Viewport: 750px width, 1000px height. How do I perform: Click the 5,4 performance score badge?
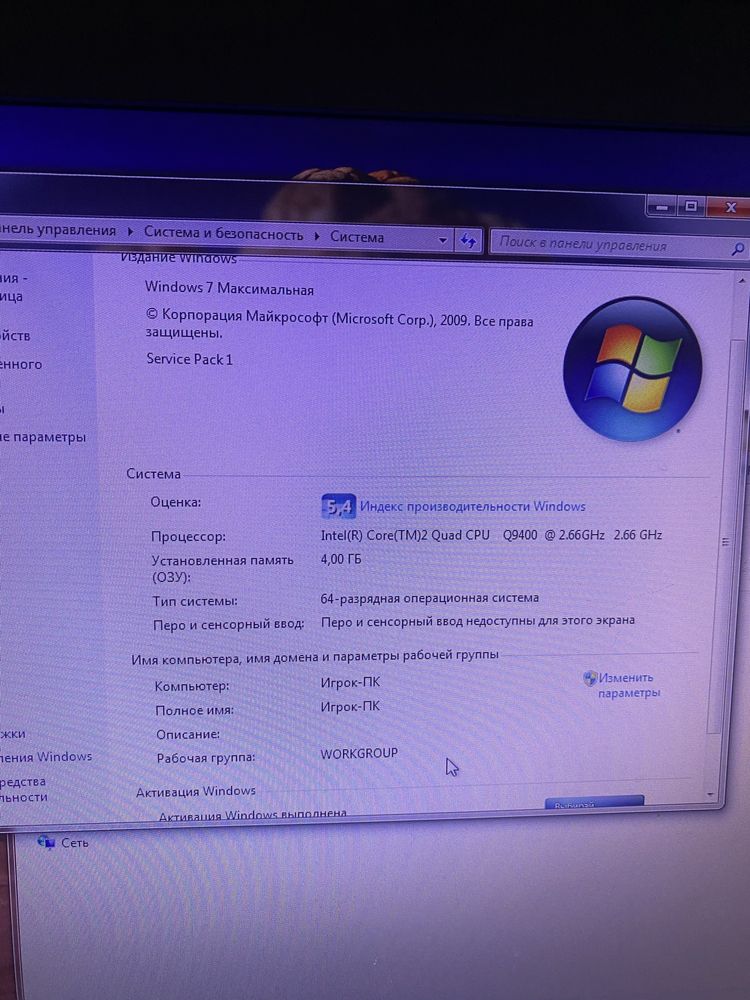338,506
